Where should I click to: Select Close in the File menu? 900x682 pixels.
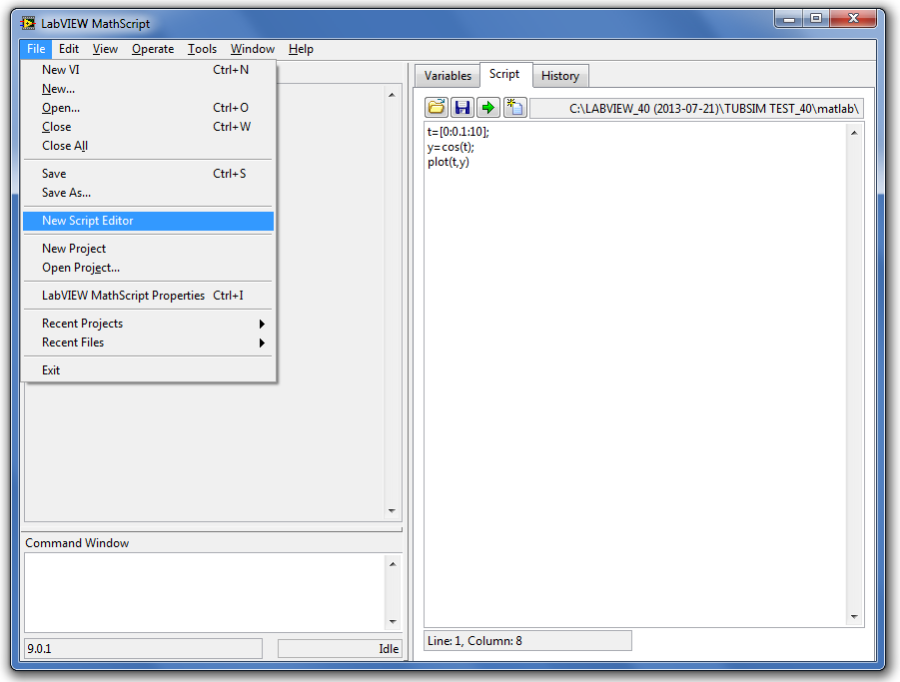point(148,127)
